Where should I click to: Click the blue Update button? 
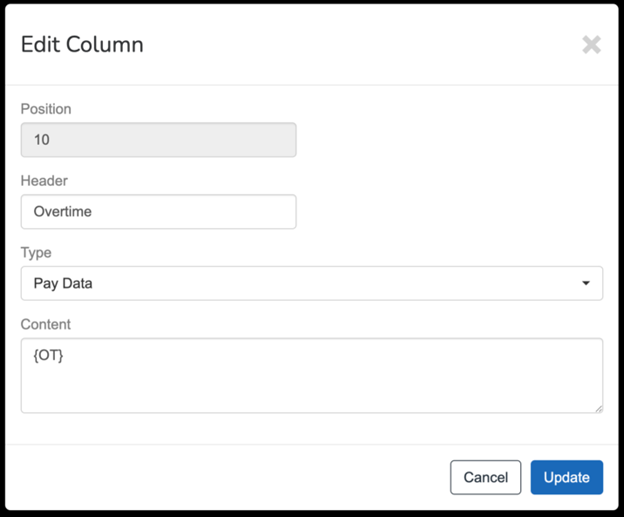pos(567,478)
